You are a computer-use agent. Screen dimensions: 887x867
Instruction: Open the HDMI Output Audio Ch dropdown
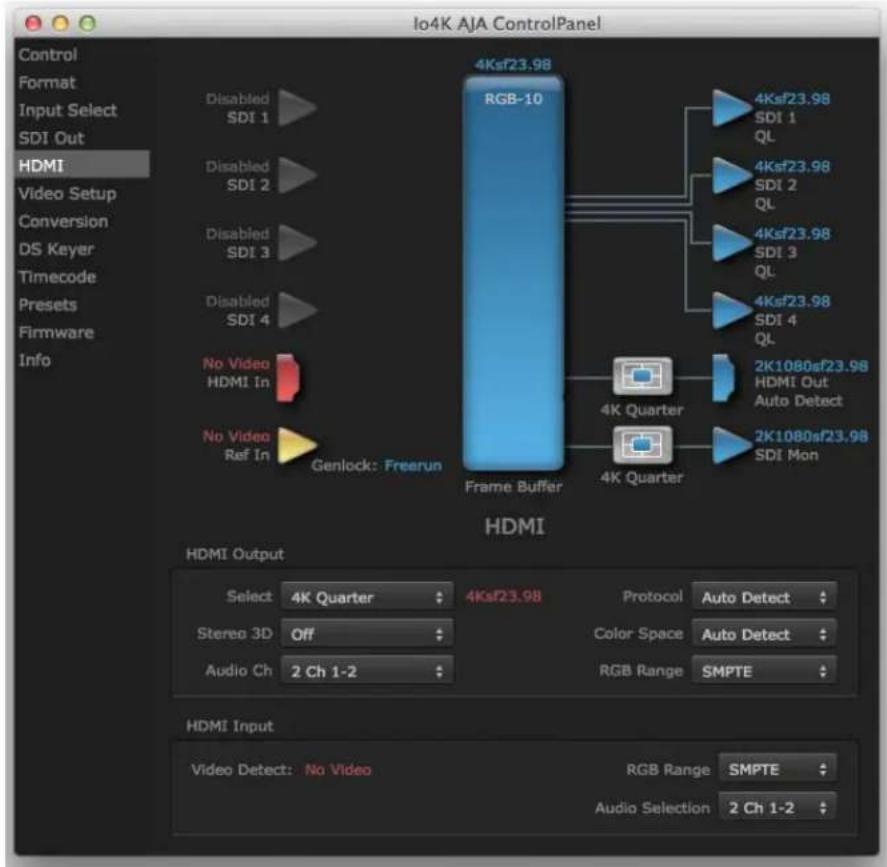click(x=367, y=671)
